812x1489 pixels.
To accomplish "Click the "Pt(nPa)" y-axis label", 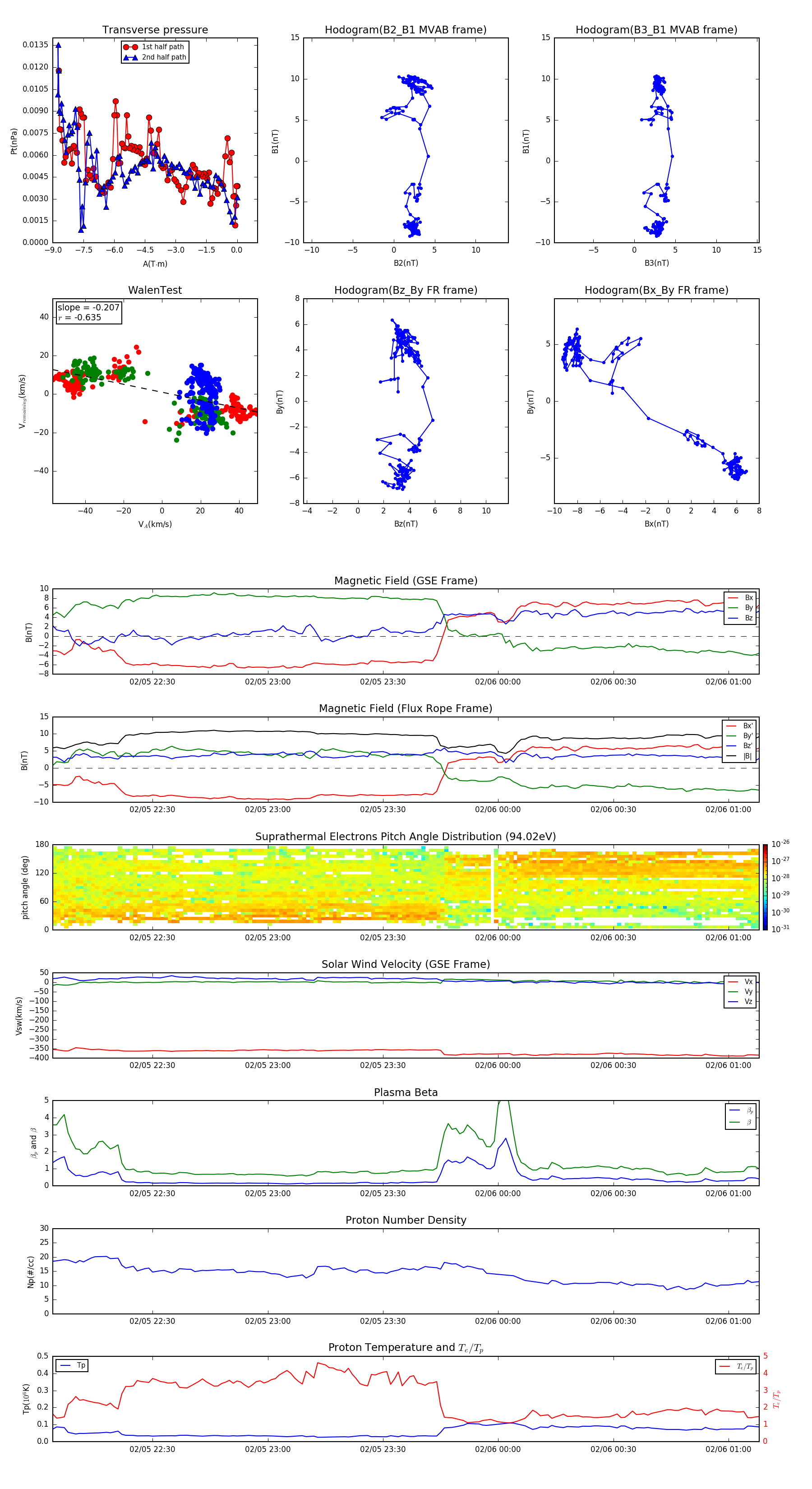I will (14, 141).
